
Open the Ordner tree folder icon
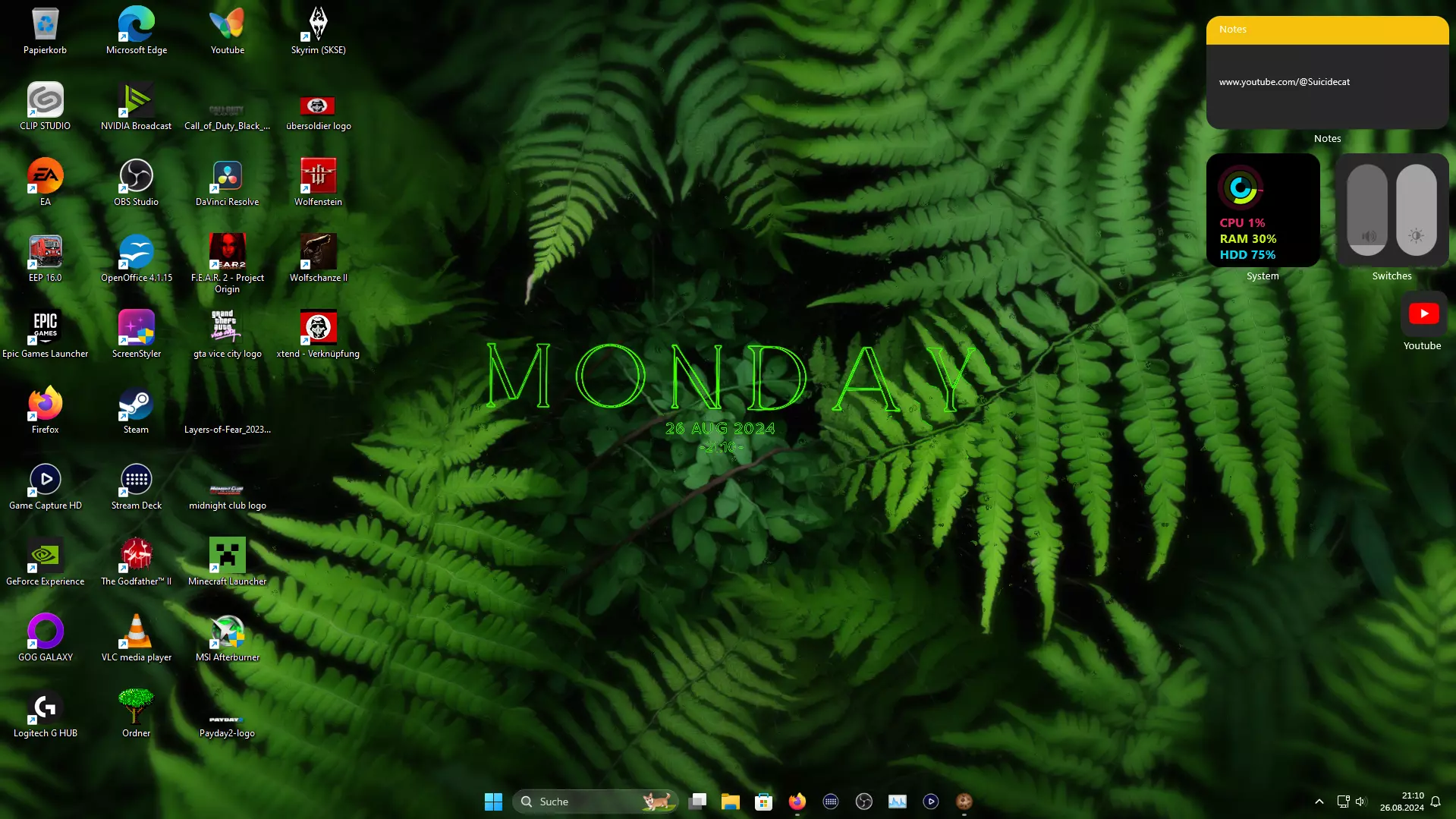tap(137, 713)
